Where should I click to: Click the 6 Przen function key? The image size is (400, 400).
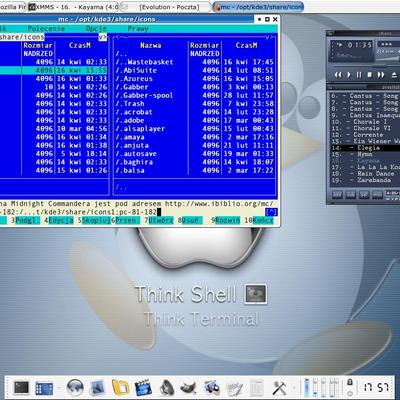point(125,220)
